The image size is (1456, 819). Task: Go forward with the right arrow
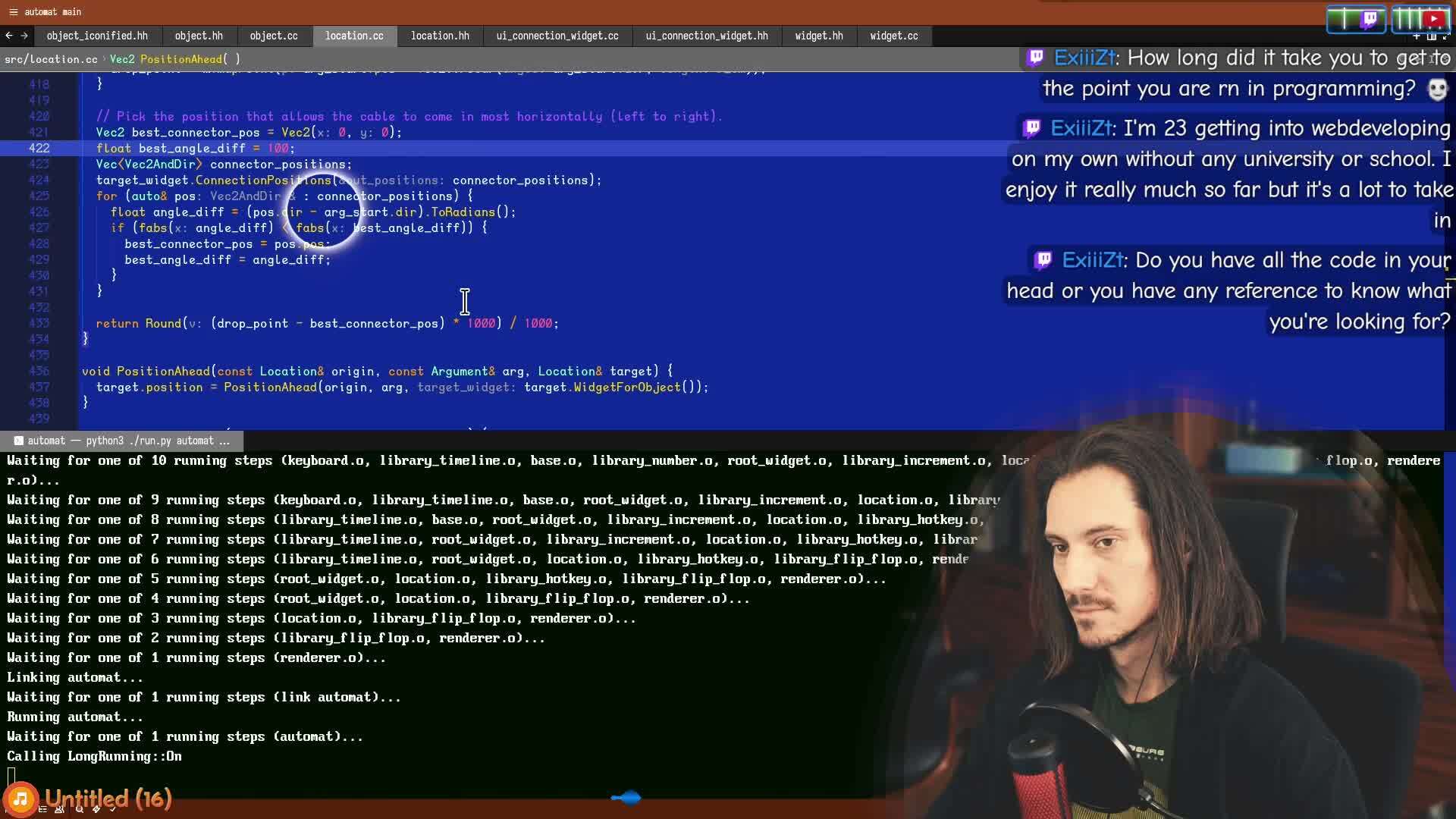[24, 36]
